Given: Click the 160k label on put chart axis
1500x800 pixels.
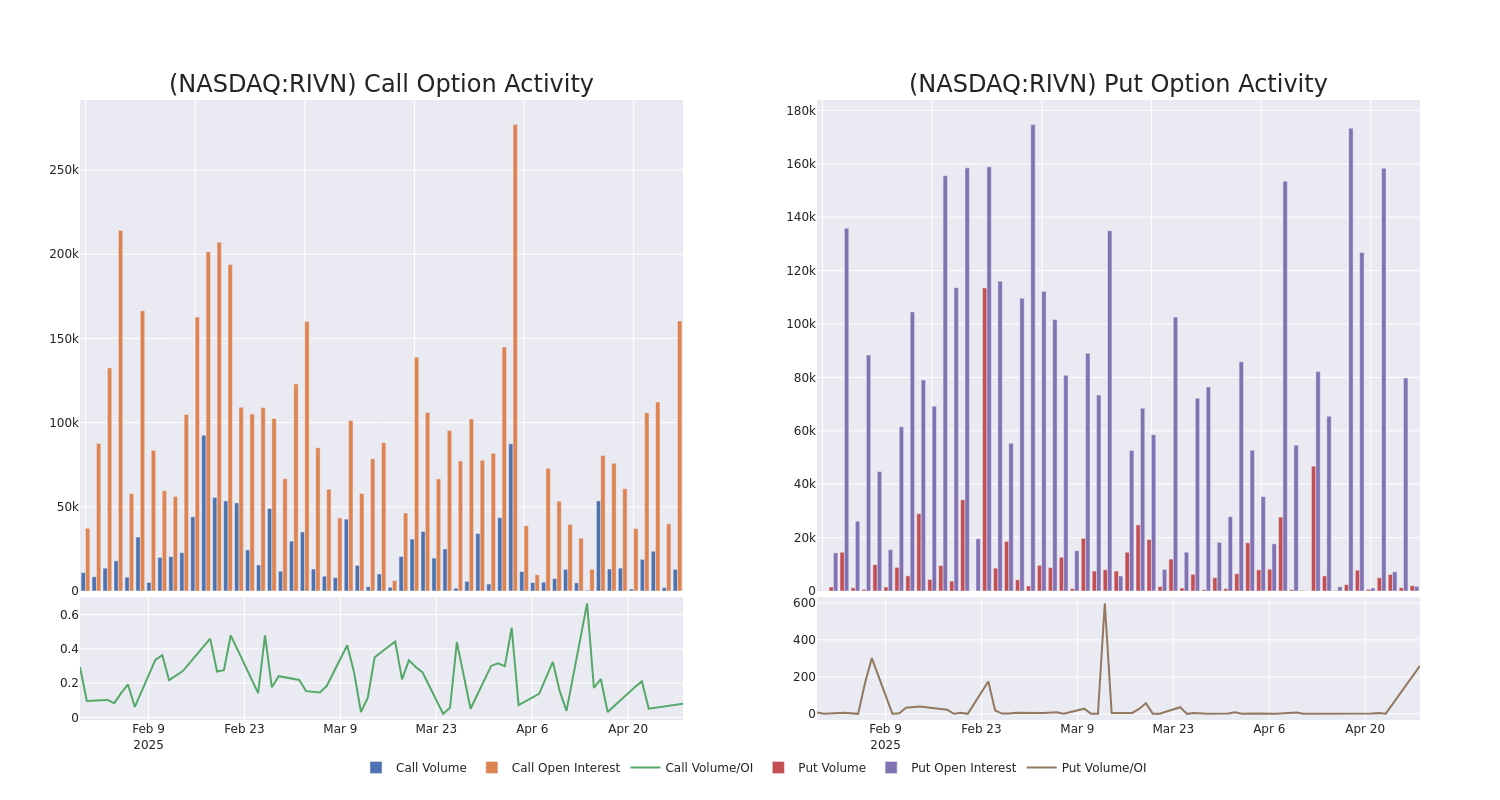Looking at the screenshot, I should [801, 163].
